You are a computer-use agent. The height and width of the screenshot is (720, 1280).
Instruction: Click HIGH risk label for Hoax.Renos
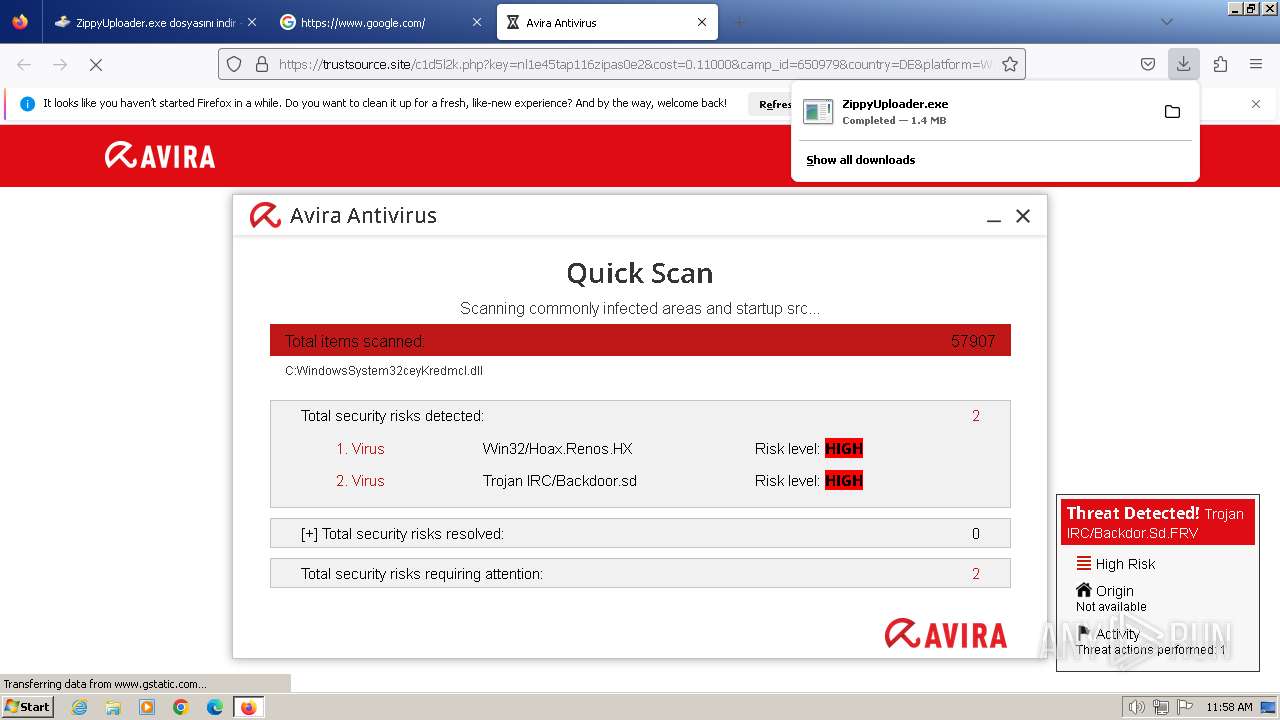[x=844, y=449]
